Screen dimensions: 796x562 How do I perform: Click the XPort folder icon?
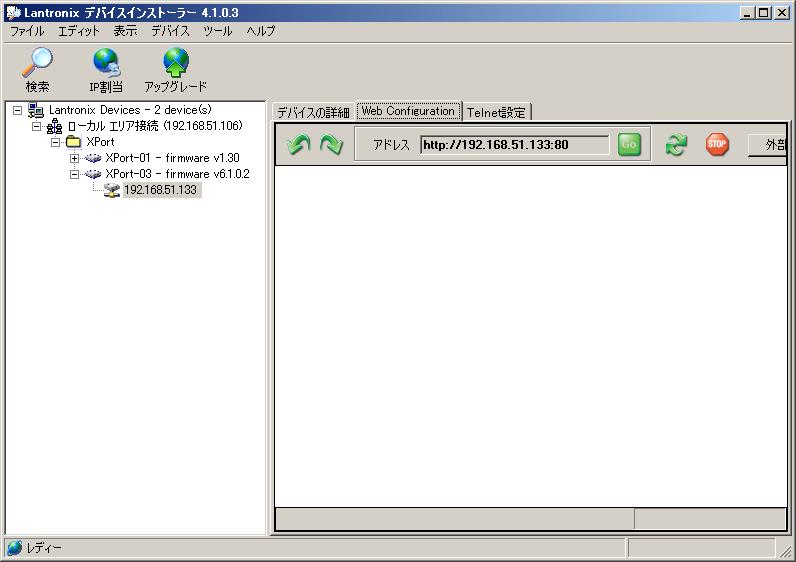point(74,142)
